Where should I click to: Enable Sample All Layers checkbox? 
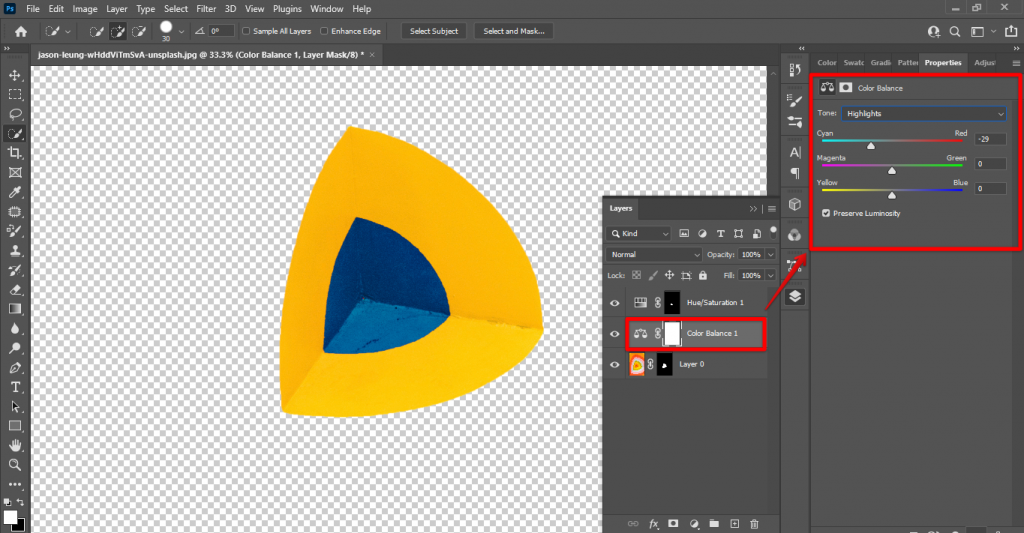click(x=246, y=31)
